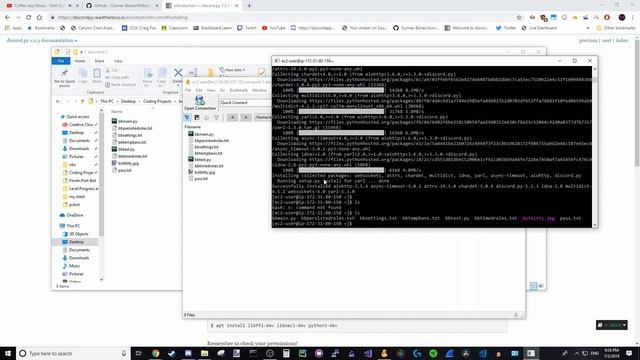
Task: Open Cyberduck Bookmark menu
Action: tap(238, 90)
